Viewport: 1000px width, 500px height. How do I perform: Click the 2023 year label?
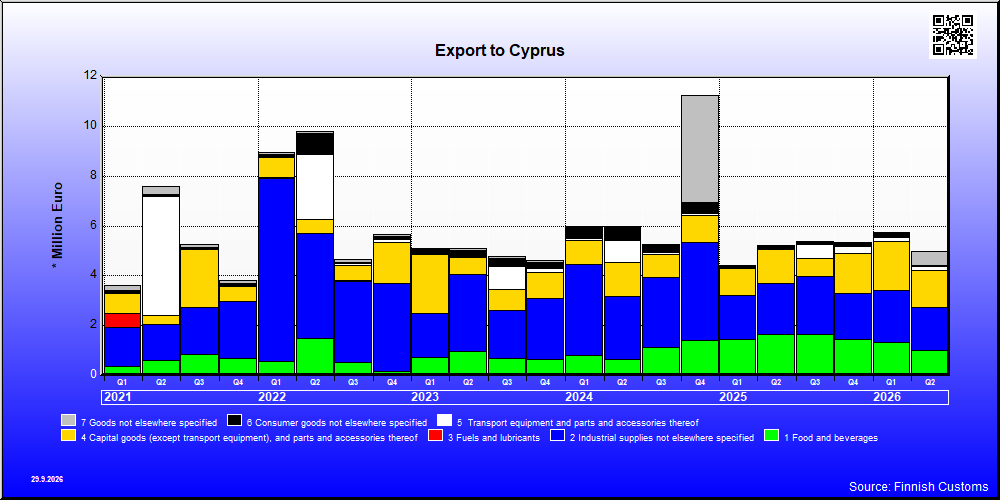coord(425,397)
